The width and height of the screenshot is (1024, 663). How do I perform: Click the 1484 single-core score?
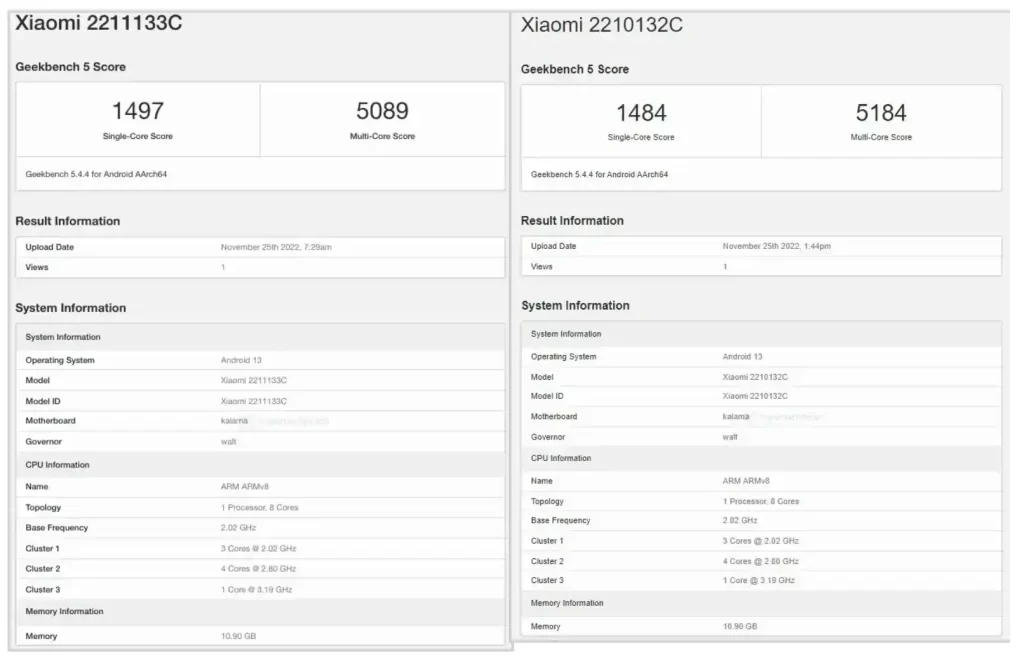coord(641,113)
